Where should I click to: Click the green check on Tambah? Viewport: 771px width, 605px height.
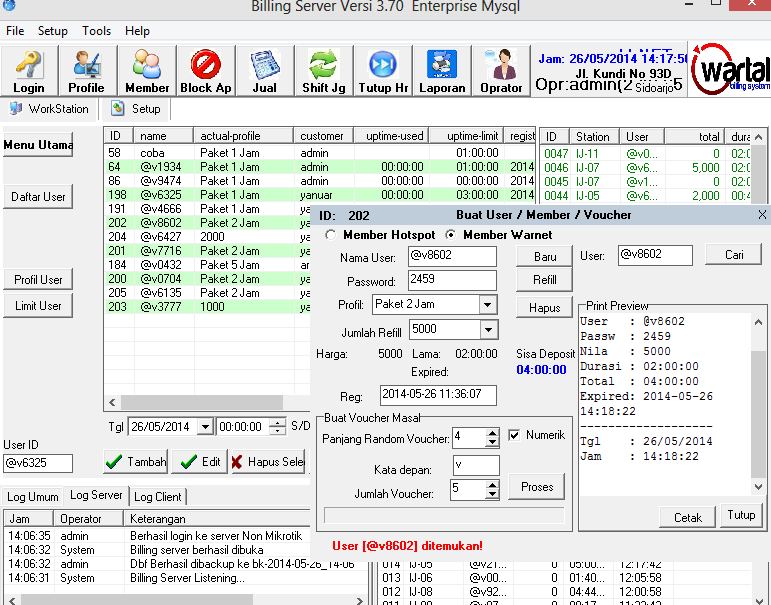click(x=114, y=462)
